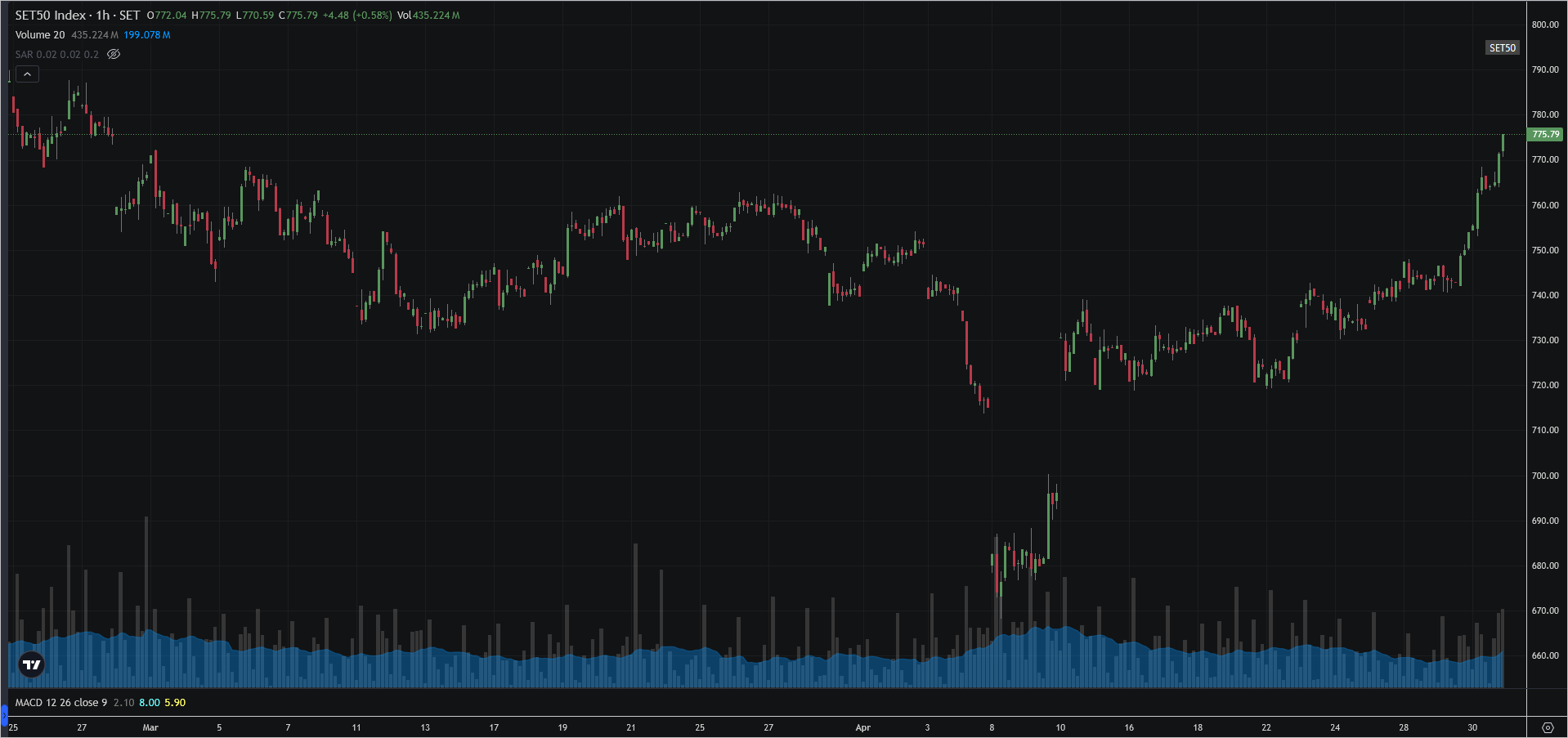Click the 22 date label on the time axis
Screen dimensions: 1568x738
[x=1266, y=727]
